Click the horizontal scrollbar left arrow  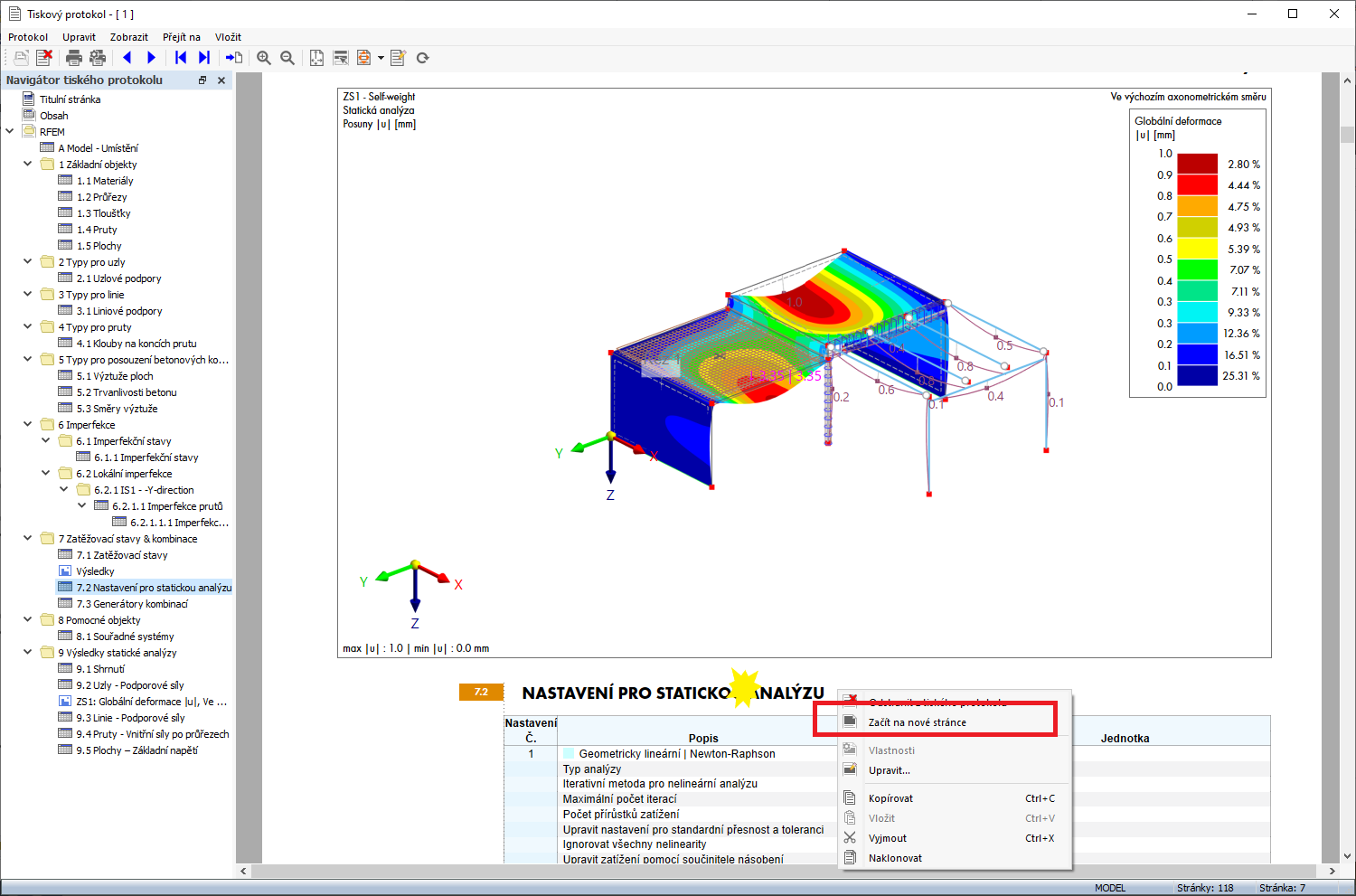click(243, 871)
